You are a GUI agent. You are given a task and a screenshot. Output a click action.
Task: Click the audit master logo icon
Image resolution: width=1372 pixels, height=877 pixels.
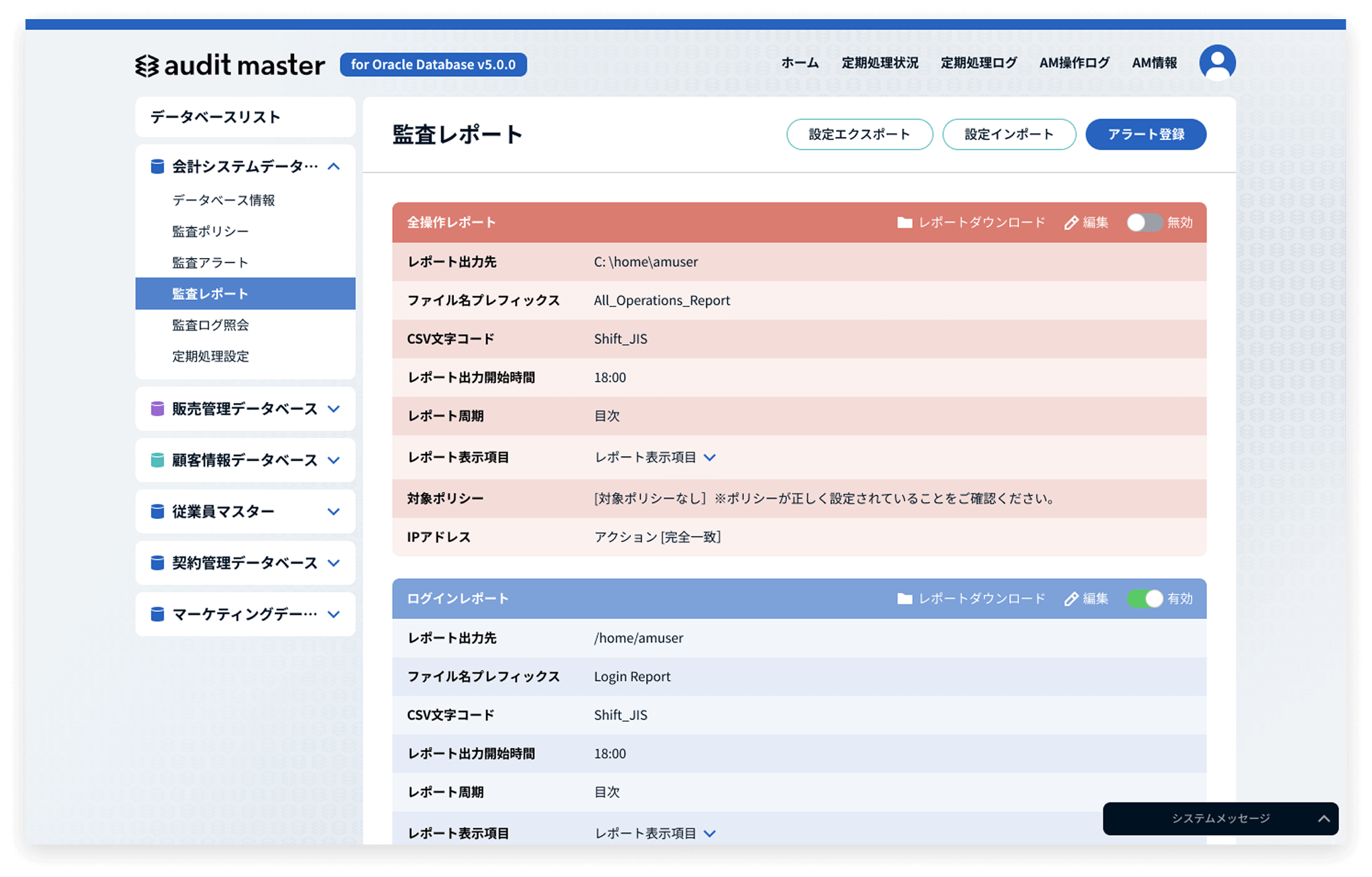(x=147, y=66)
